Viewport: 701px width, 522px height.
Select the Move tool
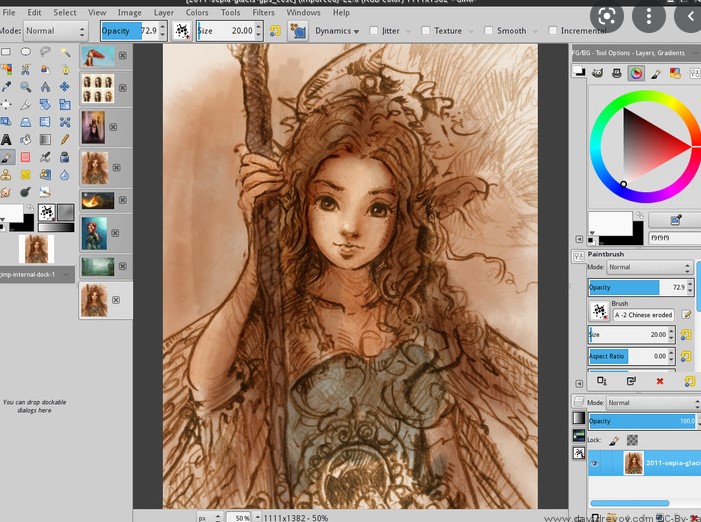[65, 87]
